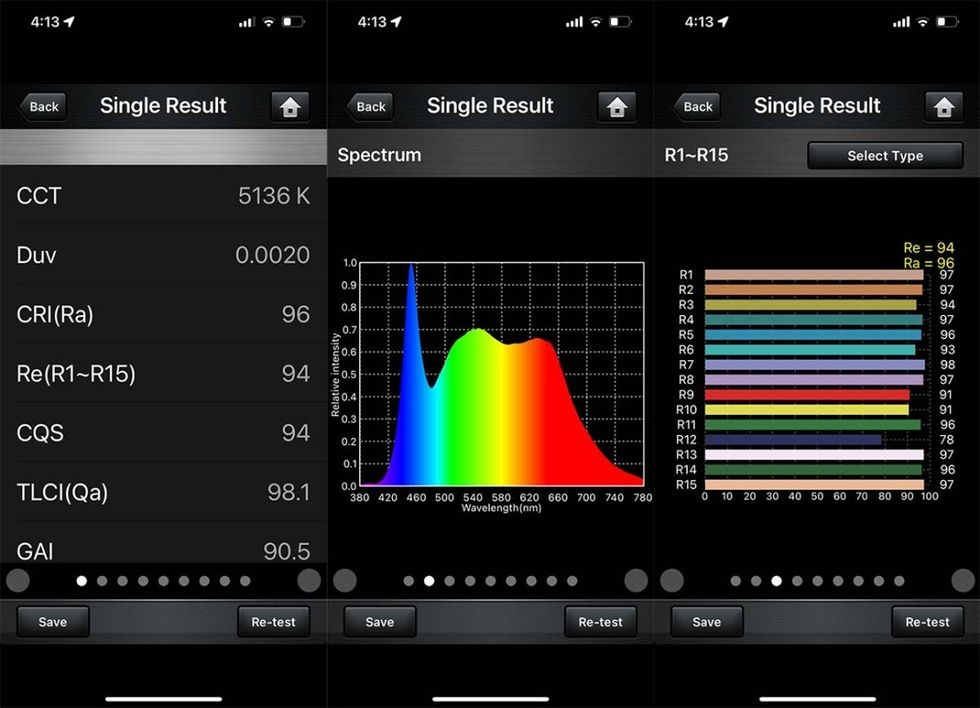Tap the left gray circle on the Spectrum screen
The width and height of the screenshot is (980, 708).
click(x=345, y=581)
